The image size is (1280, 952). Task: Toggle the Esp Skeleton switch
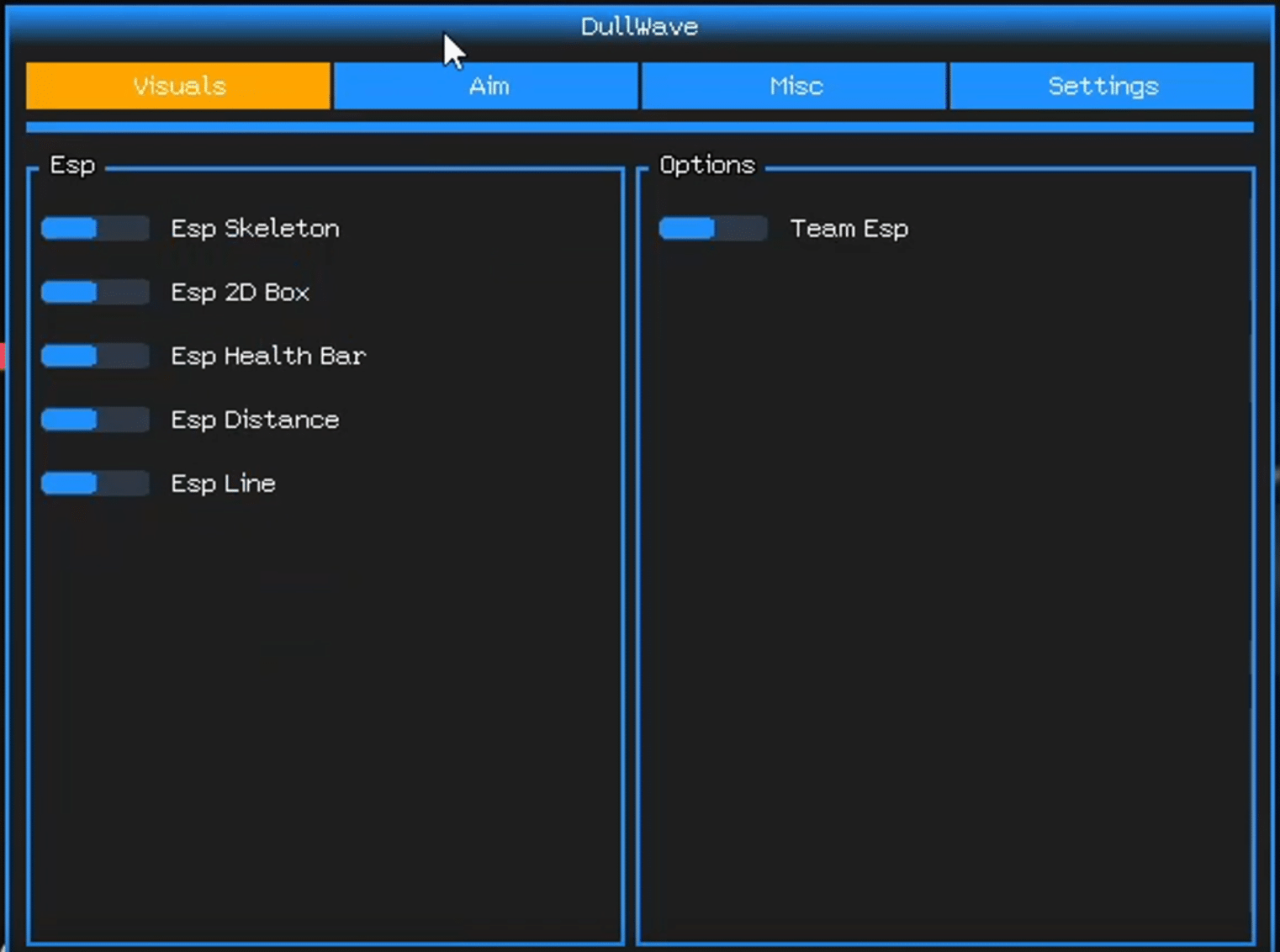(x=95, y=229)
